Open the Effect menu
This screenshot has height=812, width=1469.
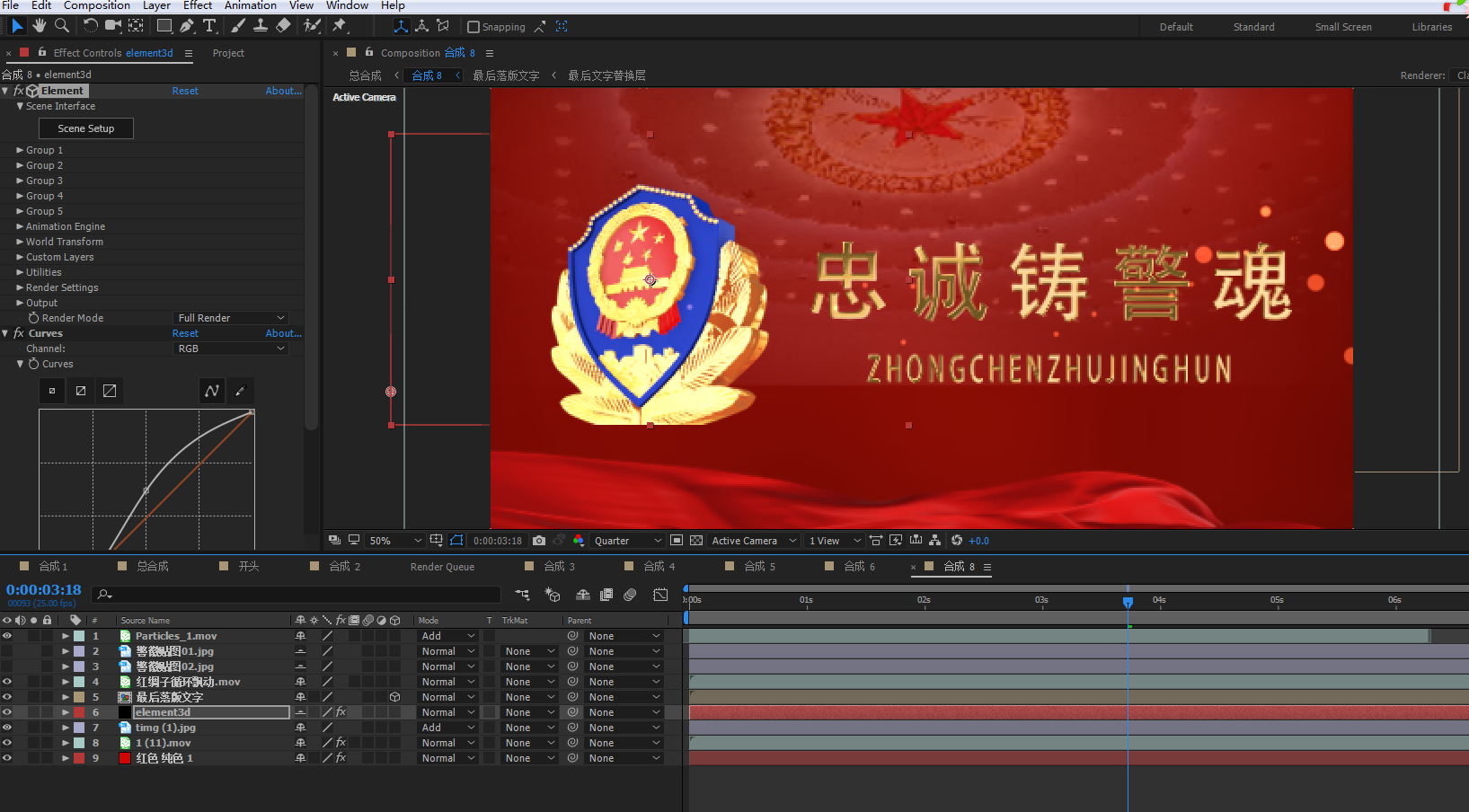point(198,5)
